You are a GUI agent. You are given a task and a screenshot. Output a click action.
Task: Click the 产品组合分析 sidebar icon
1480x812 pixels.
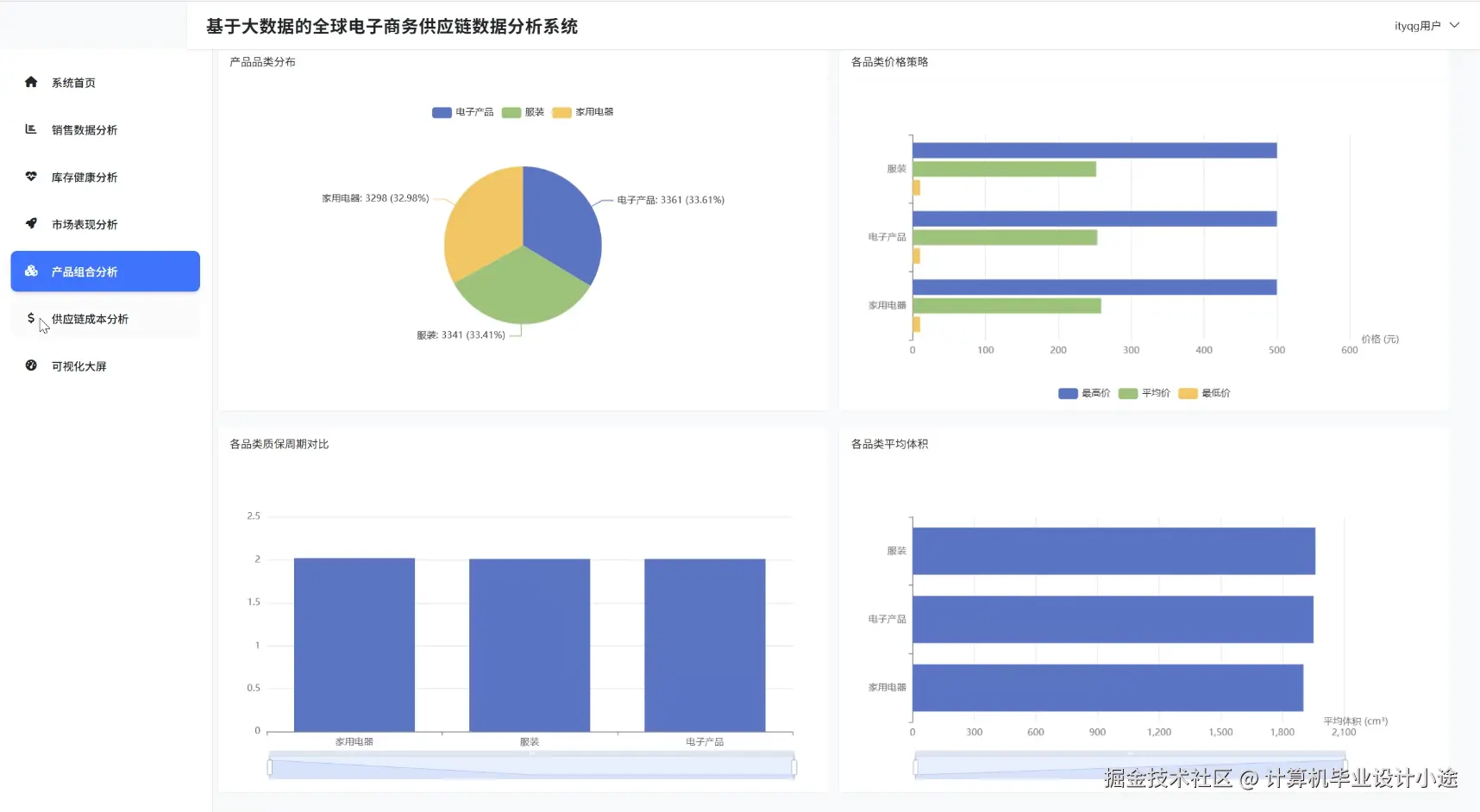point(31,271)
